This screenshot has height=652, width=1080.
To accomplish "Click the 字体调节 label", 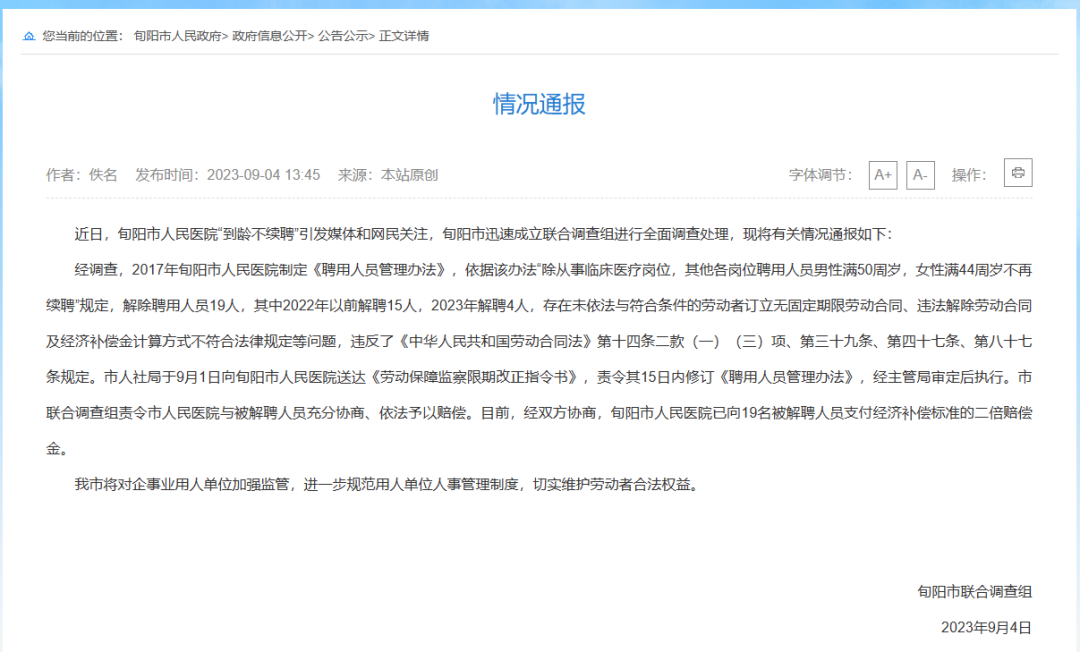I will (820, 175).
